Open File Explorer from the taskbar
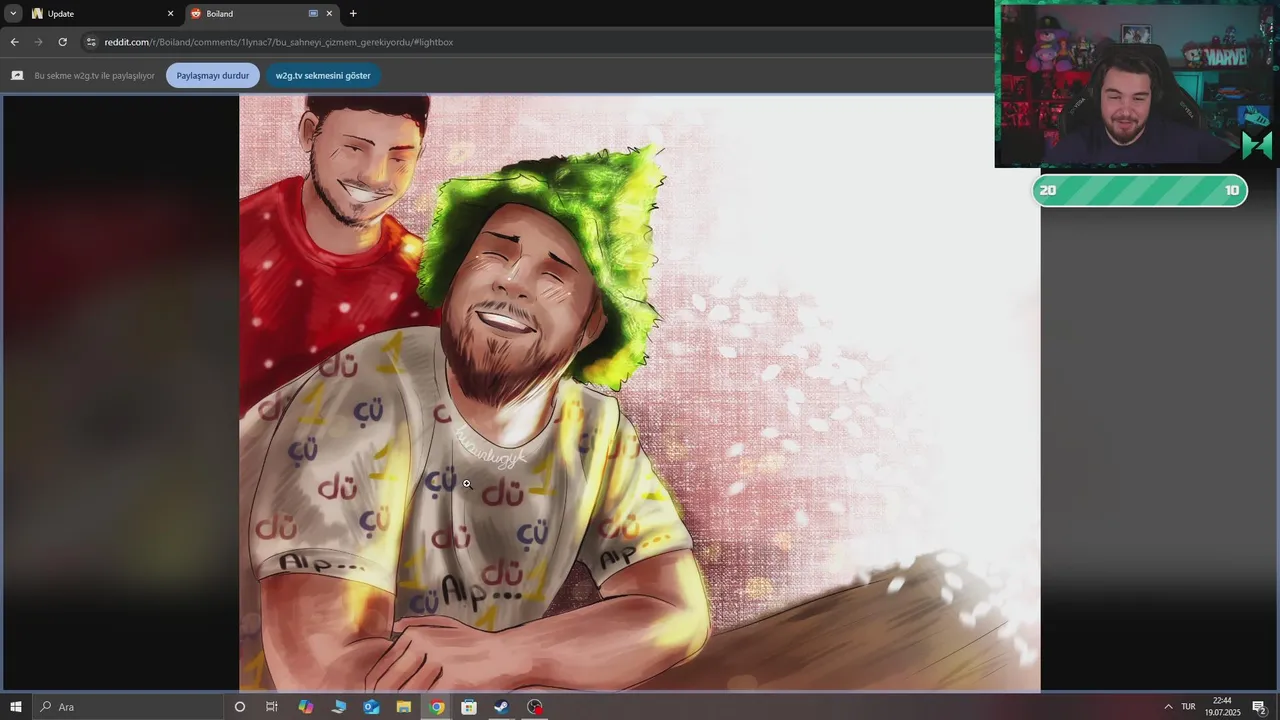Viewport: 1280px width, 720px height. [404, 707]
